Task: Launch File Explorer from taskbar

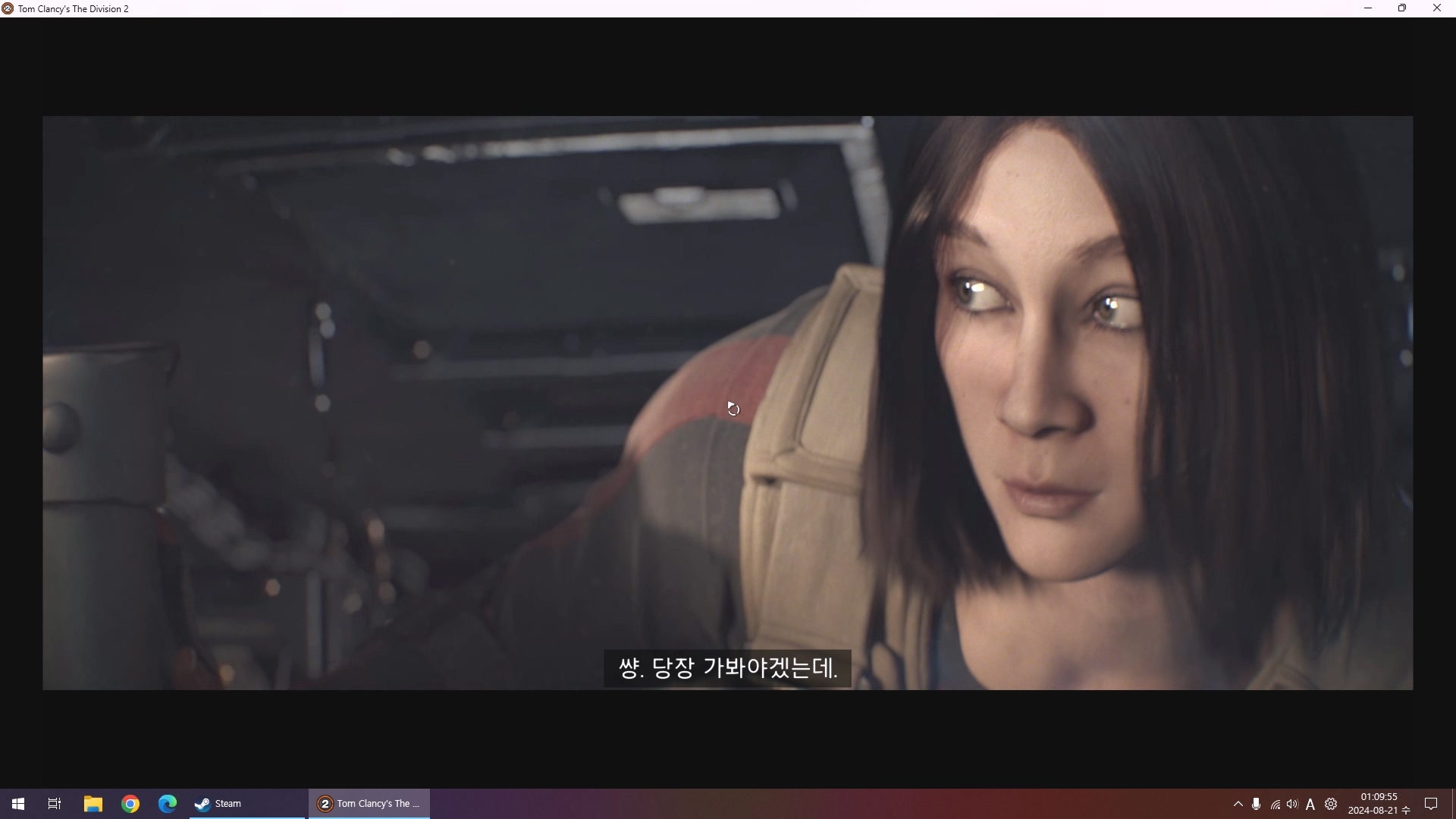Action: coord(93,804)
